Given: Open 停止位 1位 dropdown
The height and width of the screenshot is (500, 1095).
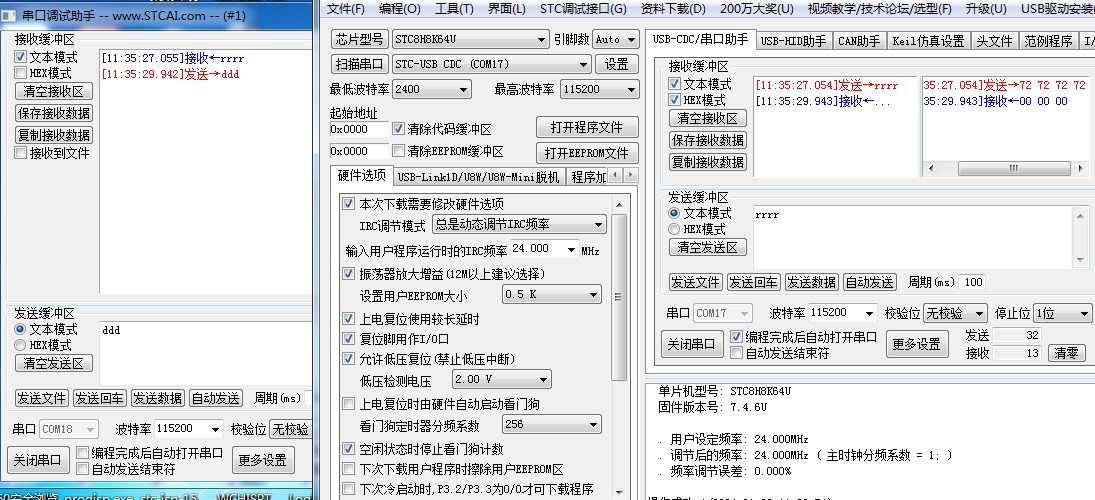Looking at the screenshot, I should click(x=1062, y=313).
